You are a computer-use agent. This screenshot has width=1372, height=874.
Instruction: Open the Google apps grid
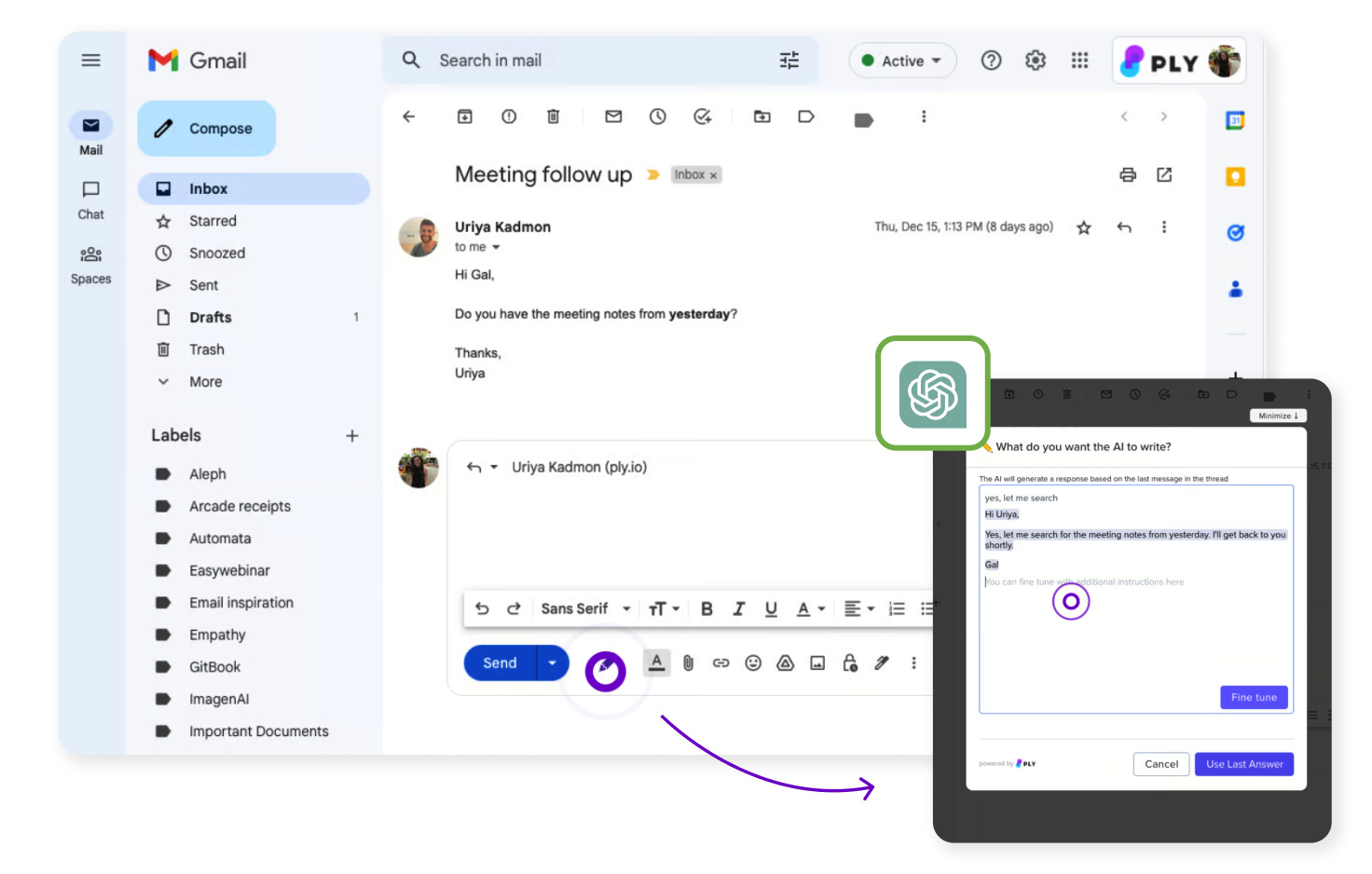point(1079,61)
